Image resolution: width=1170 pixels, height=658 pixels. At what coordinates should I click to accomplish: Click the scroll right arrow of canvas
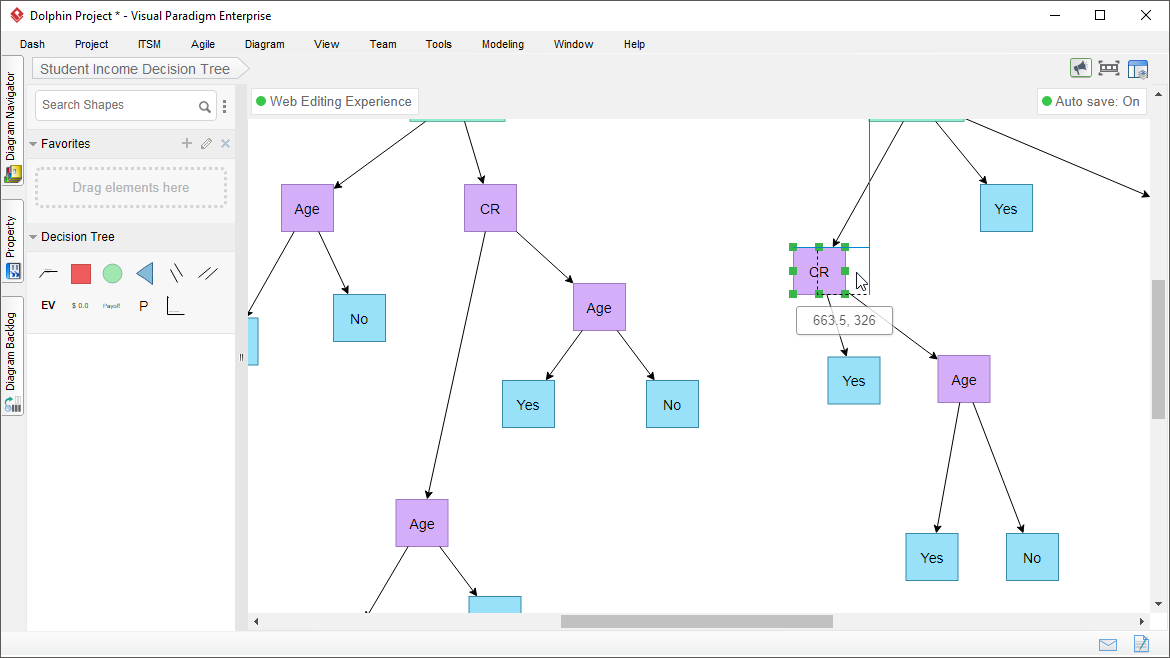1141,621
